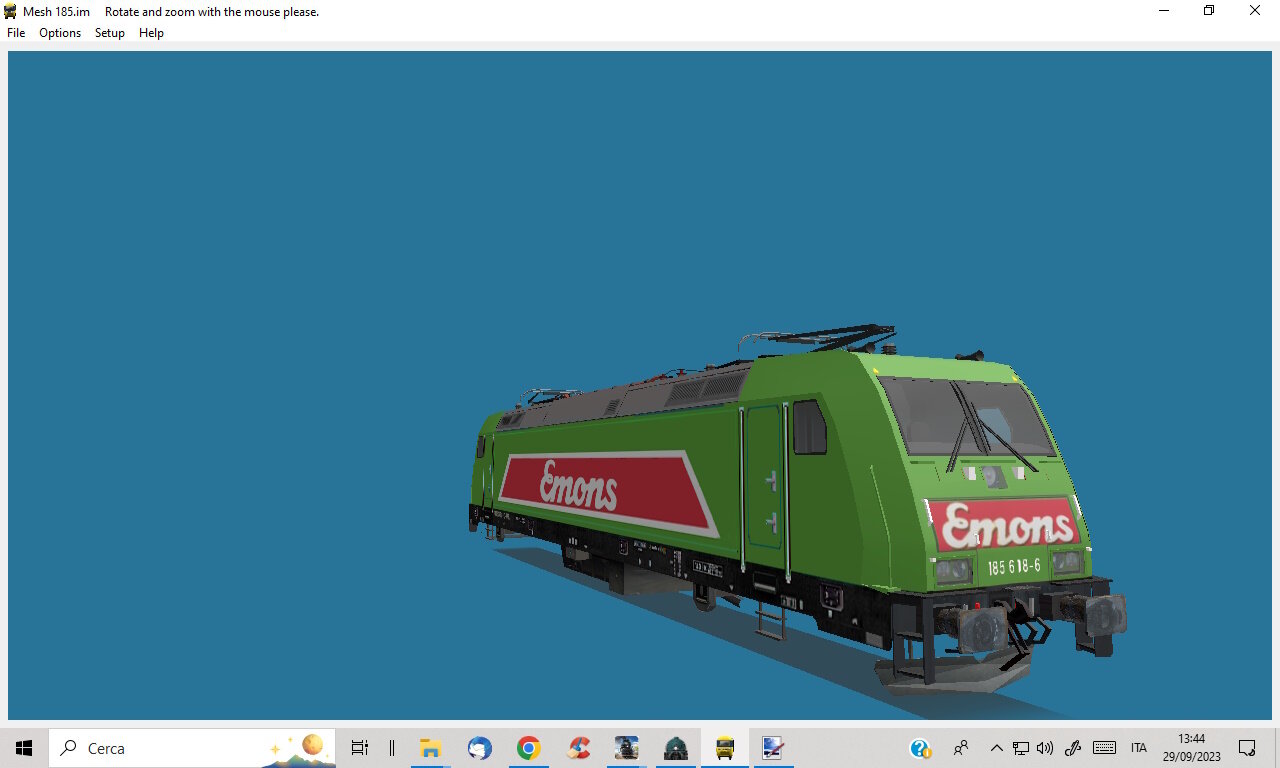Click the volume speaker icon
1280x768 pixels.
coord(1045,748)
